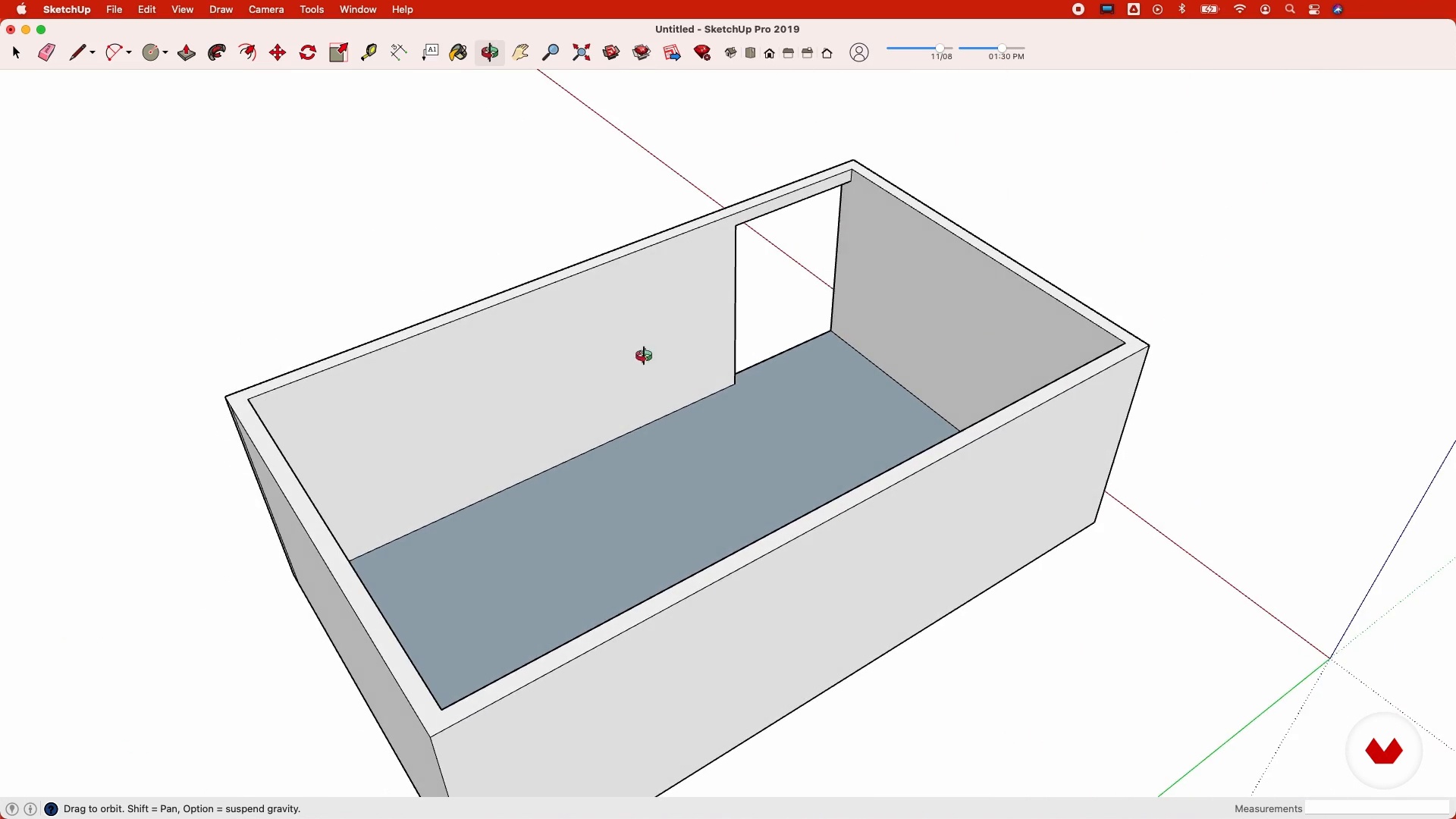Switch to the Pan hand tool
The image size is (1456, 819).
pyautogui.click(x=521, y=52)
